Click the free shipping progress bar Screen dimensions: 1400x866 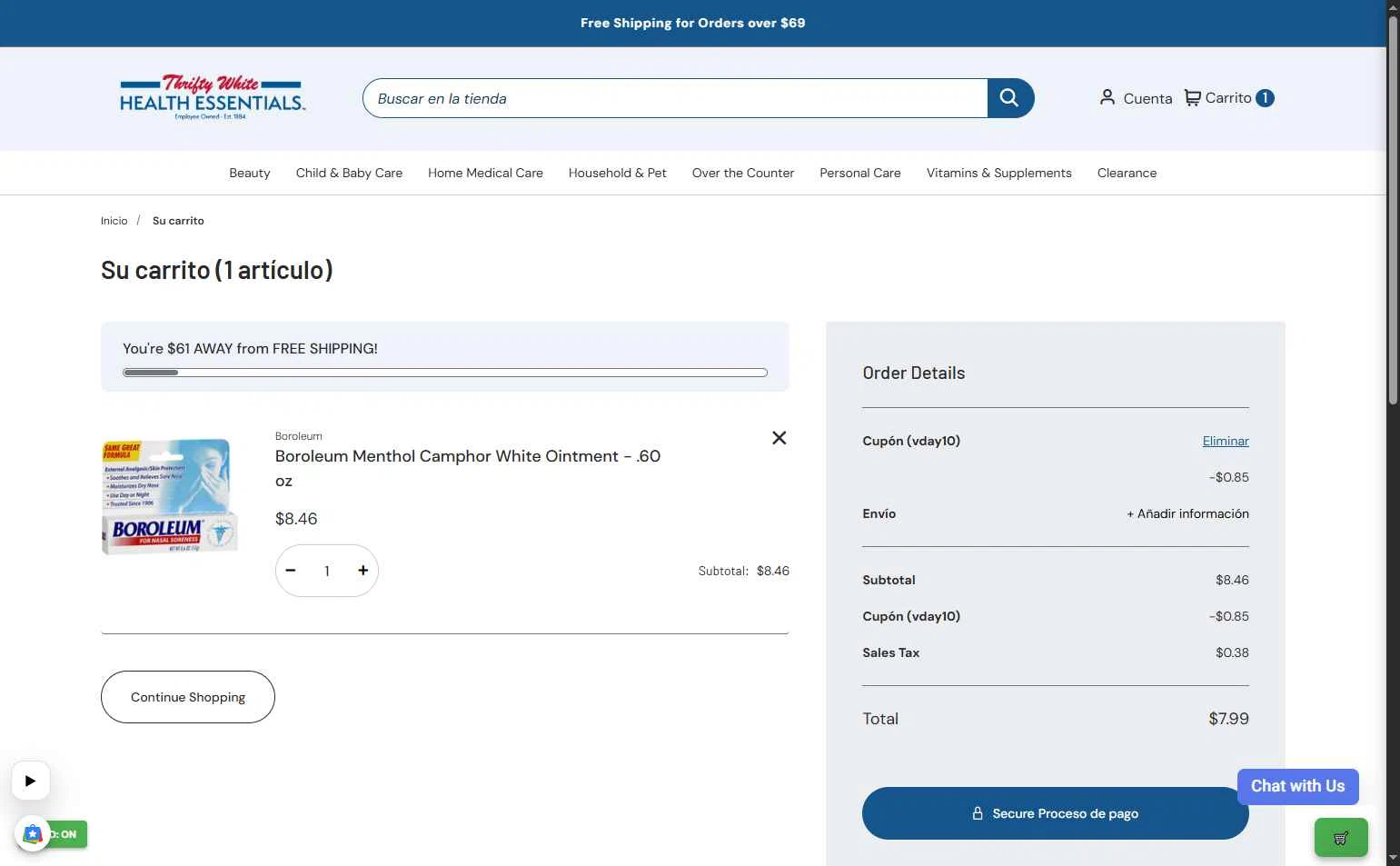pos(445,373)
